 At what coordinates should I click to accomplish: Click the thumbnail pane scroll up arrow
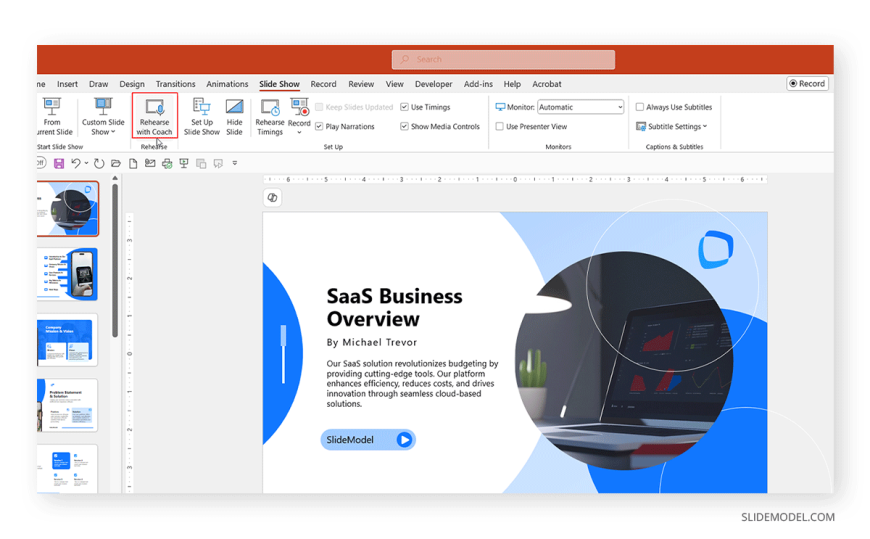point(115,178)
